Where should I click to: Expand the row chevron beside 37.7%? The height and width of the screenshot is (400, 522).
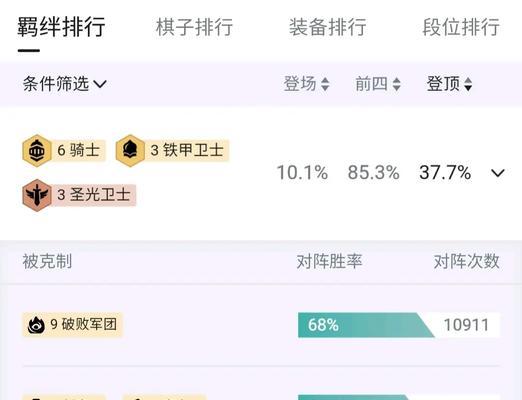tap(498, 173)
